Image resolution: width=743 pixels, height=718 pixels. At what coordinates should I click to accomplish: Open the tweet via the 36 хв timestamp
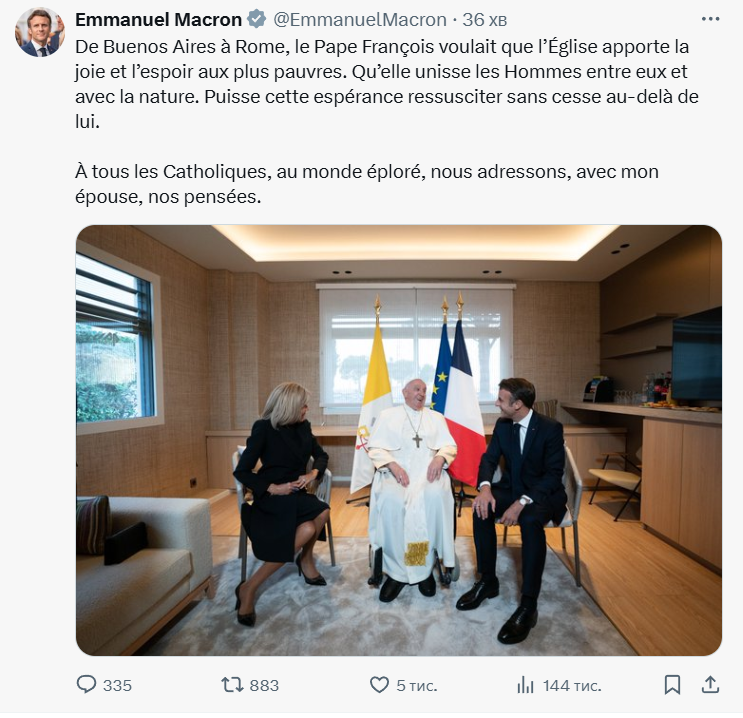484,19
